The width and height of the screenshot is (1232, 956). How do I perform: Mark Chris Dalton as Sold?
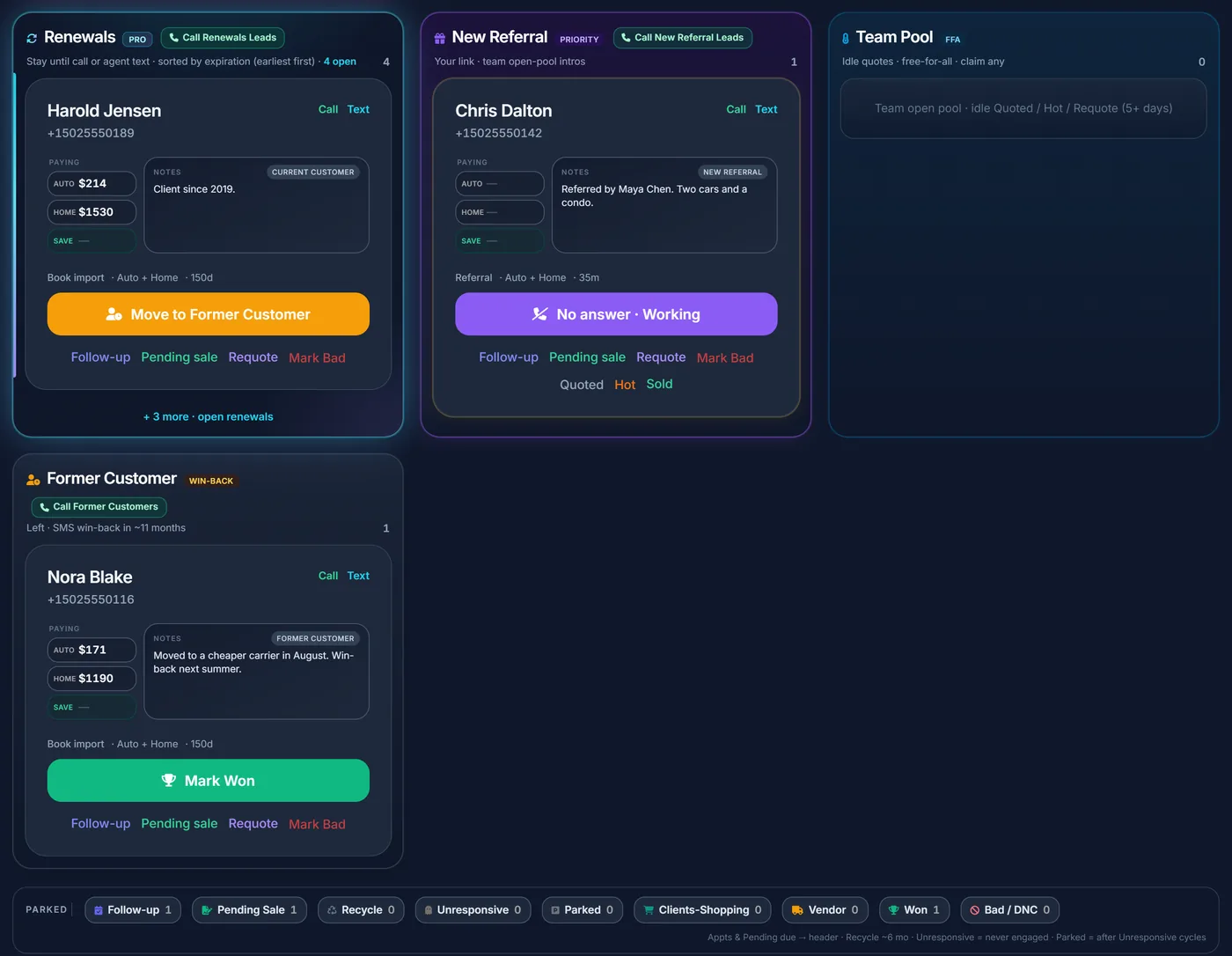659,385
